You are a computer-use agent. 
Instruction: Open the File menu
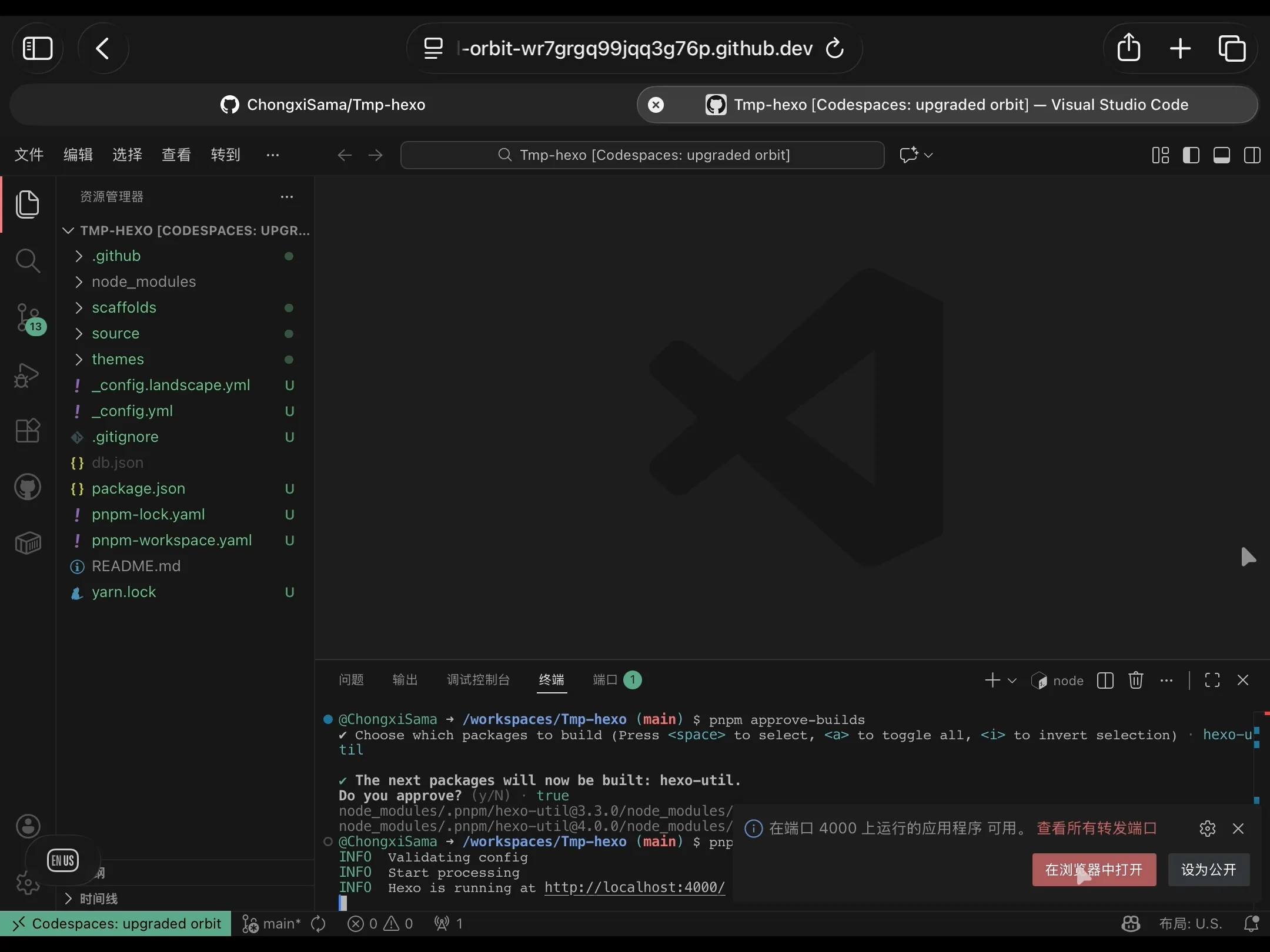(29, 155)
